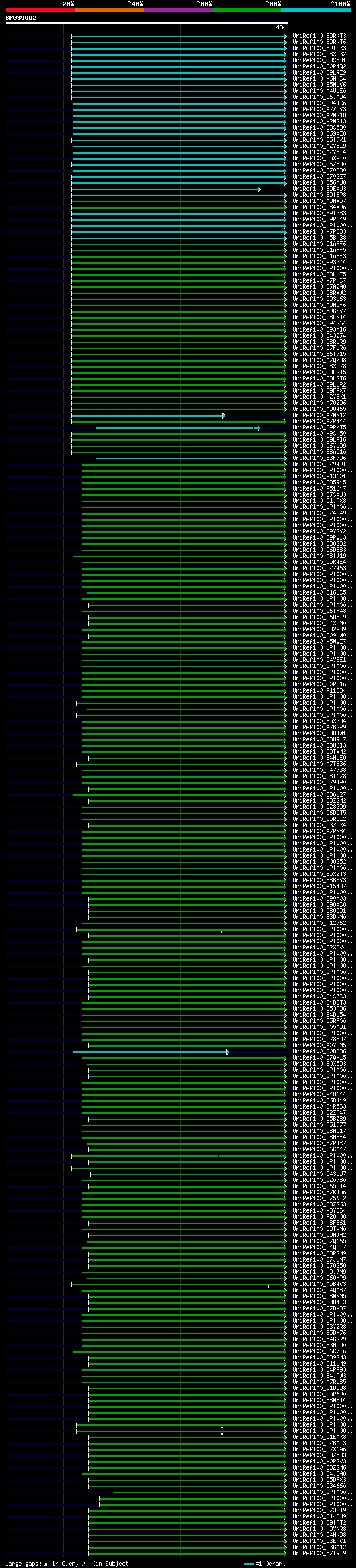
Task: Click the green ~80% identity legend bar
Action: click(x=246, y=10)
